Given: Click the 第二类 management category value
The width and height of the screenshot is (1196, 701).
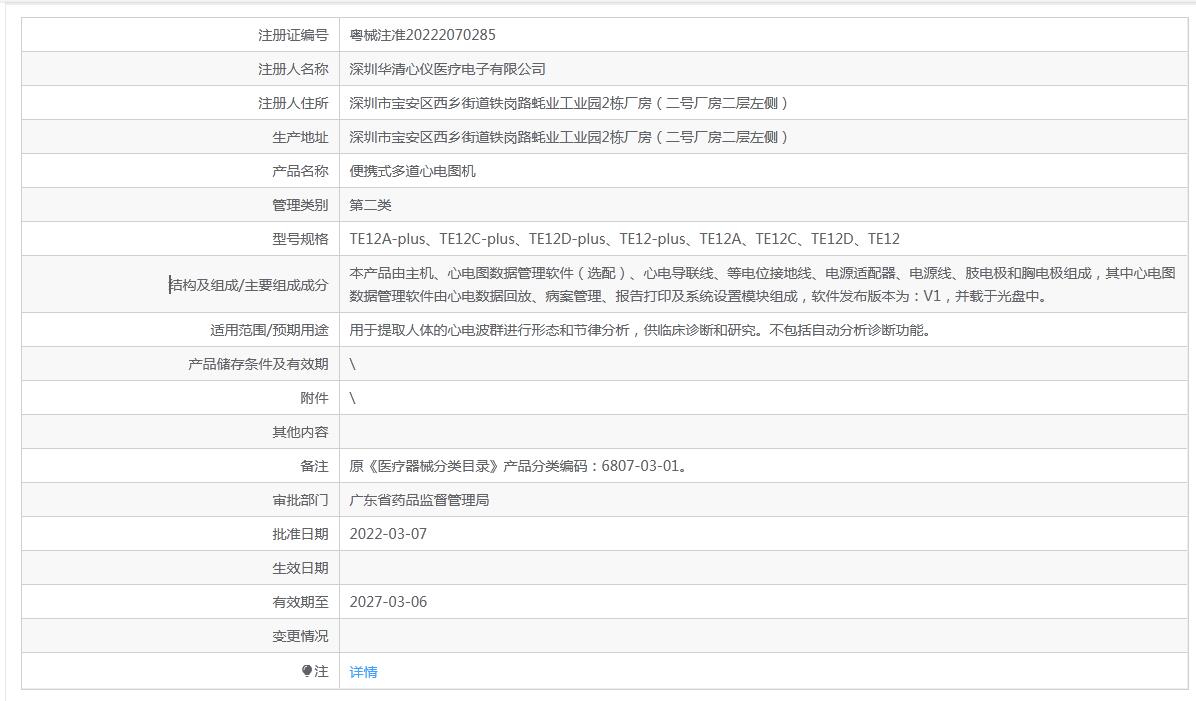Looking at the screenshot, I should (370, 205).
